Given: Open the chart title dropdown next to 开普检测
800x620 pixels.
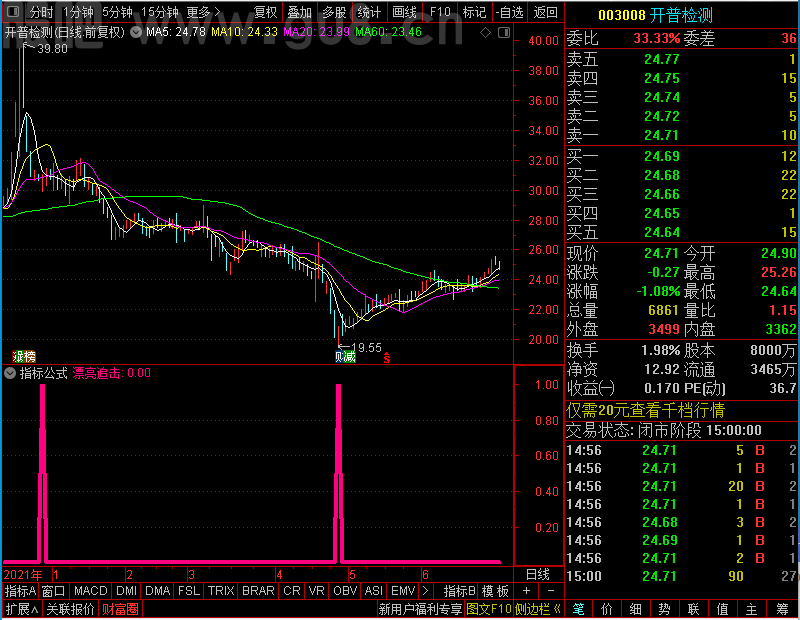Looking at the screenshot, I should tap(136, 33).
